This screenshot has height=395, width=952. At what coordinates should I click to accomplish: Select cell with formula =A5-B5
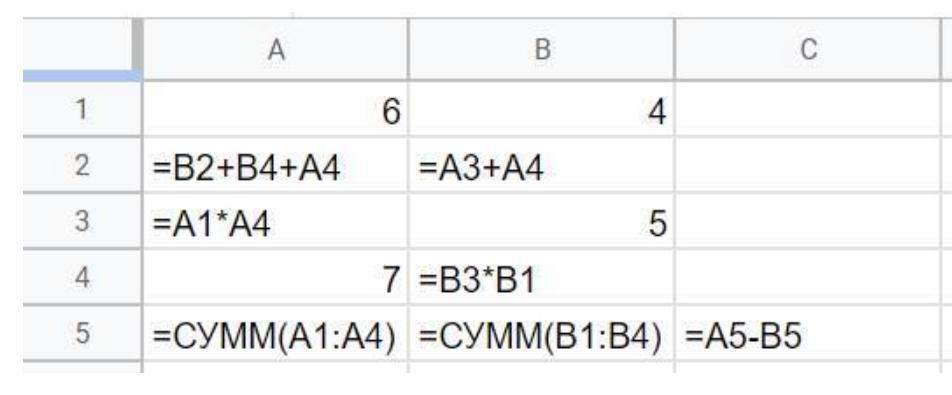click(808, 333)
